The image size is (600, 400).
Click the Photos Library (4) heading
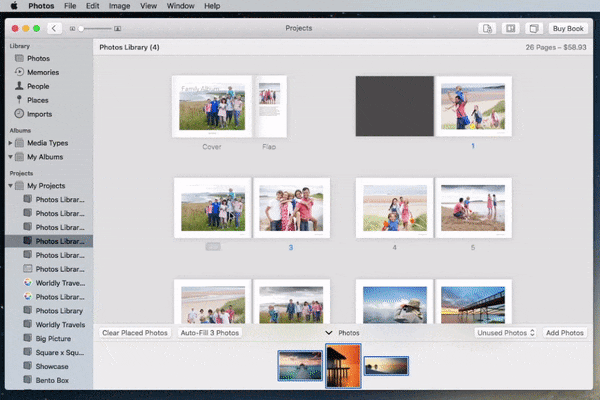tap(129, 47)
